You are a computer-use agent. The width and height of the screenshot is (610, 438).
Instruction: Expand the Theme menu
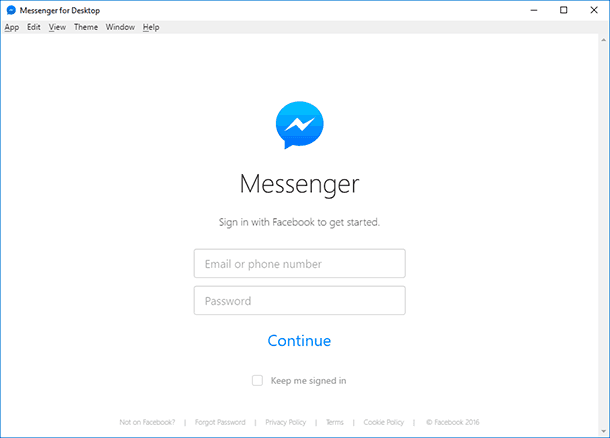pos(86,27)
